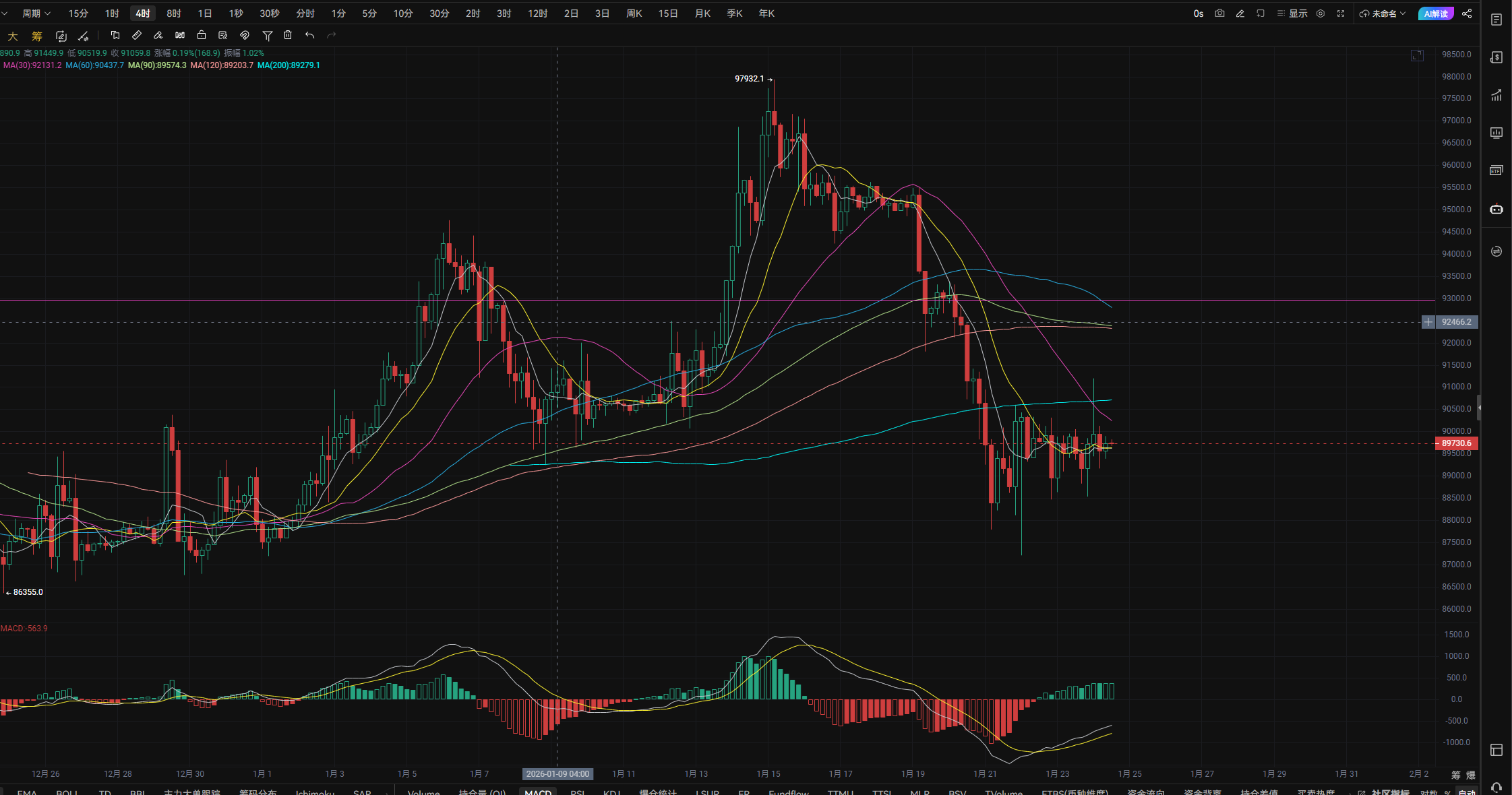This screenshot has width=1512, height=795.
Task: Click the AI解读 button
Action: point(1435,13)
